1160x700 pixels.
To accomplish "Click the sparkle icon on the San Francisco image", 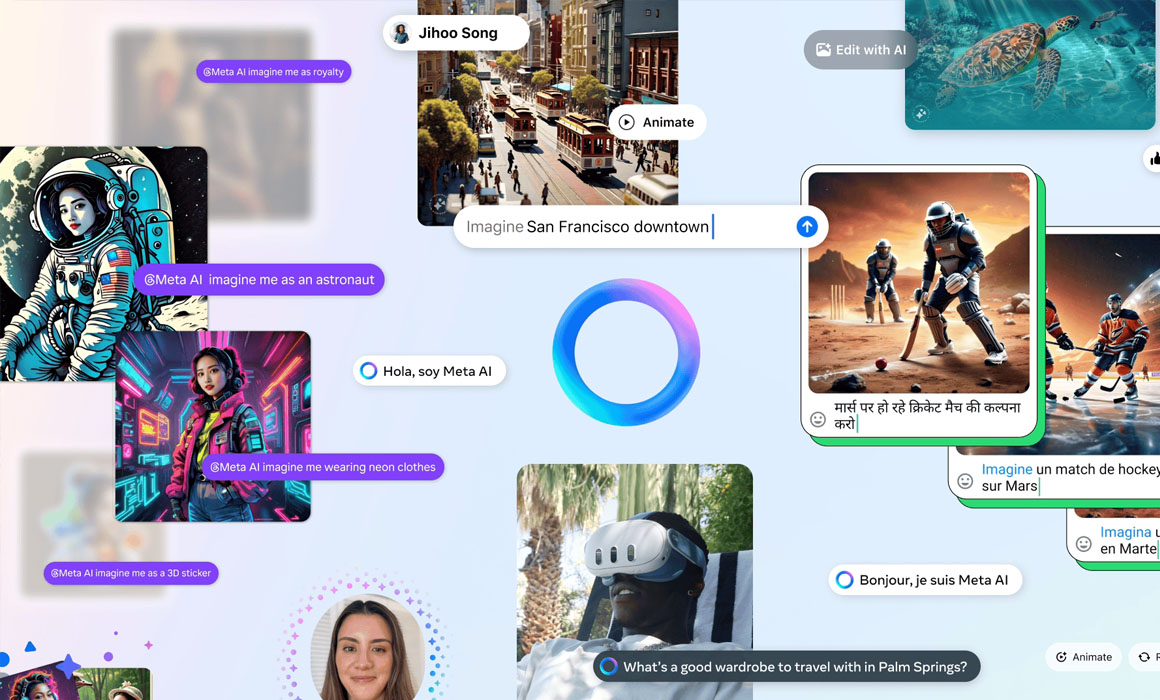I will coord(439,203).
